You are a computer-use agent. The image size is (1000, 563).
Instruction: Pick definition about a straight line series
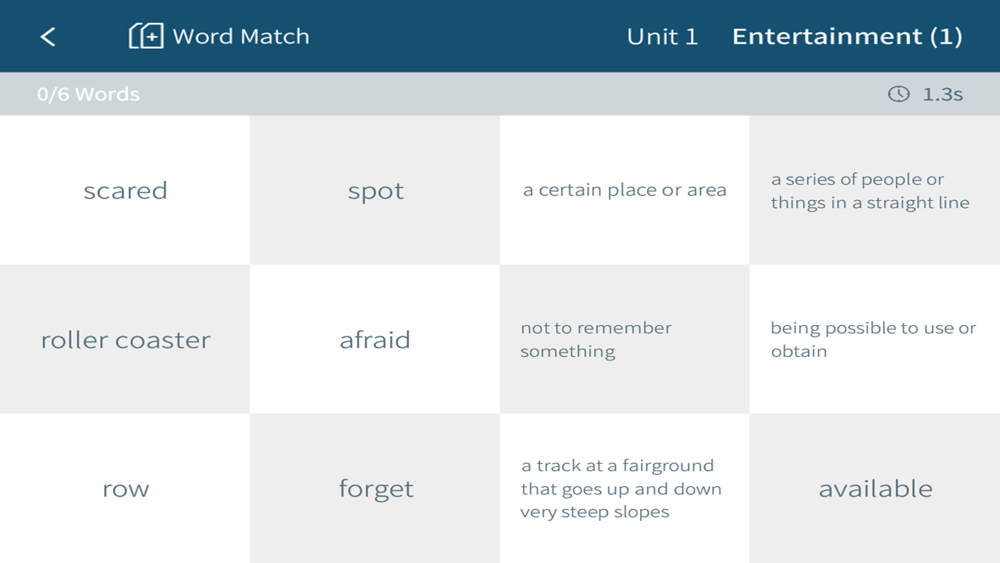tap(875, 190)
